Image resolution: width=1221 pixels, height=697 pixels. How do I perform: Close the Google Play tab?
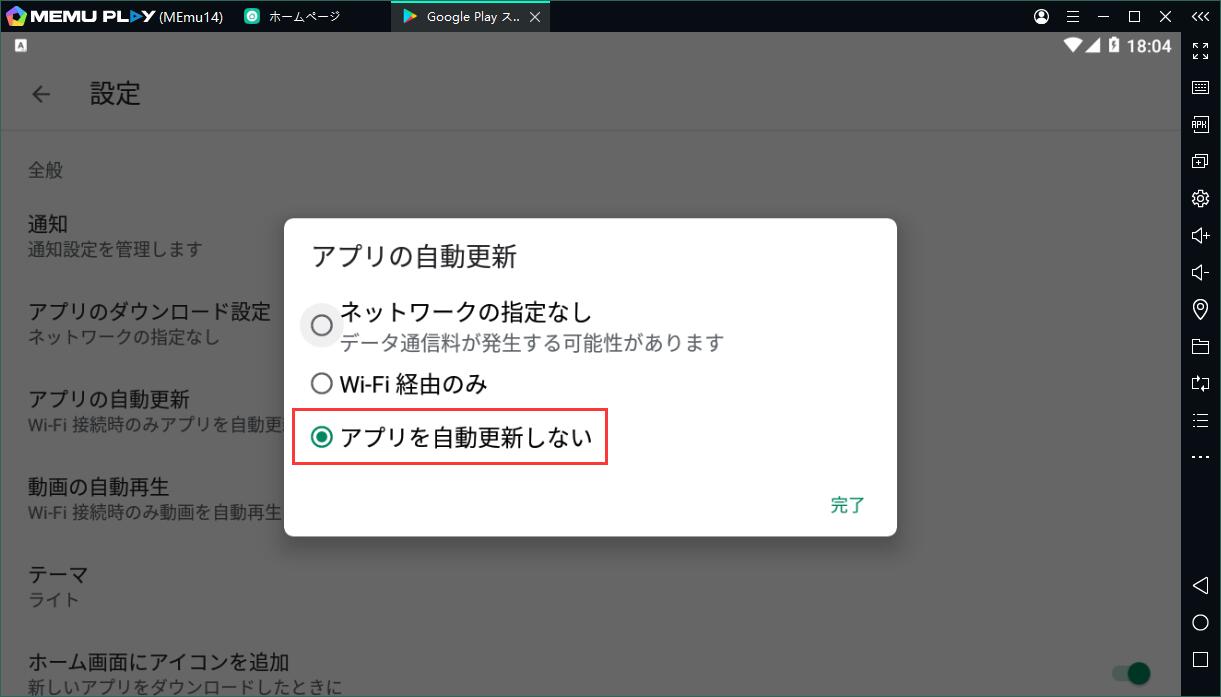pos(535,17)
